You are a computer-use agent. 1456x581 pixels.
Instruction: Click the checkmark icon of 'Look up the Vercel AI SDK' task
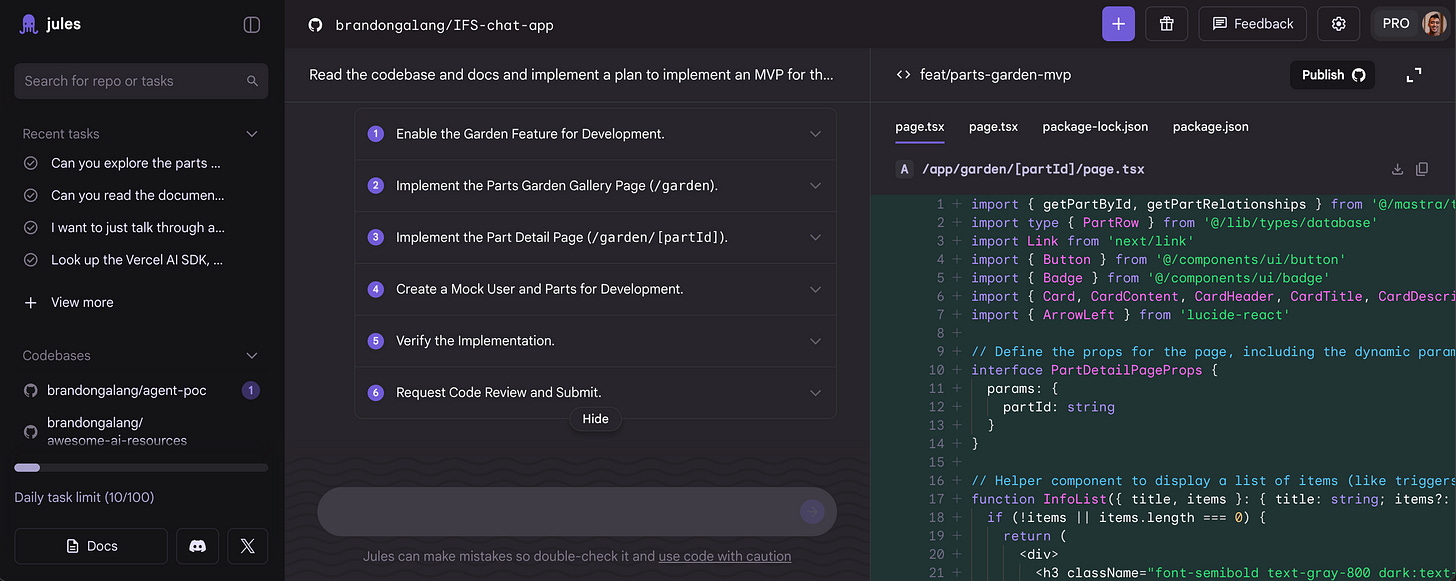point(31,260)
